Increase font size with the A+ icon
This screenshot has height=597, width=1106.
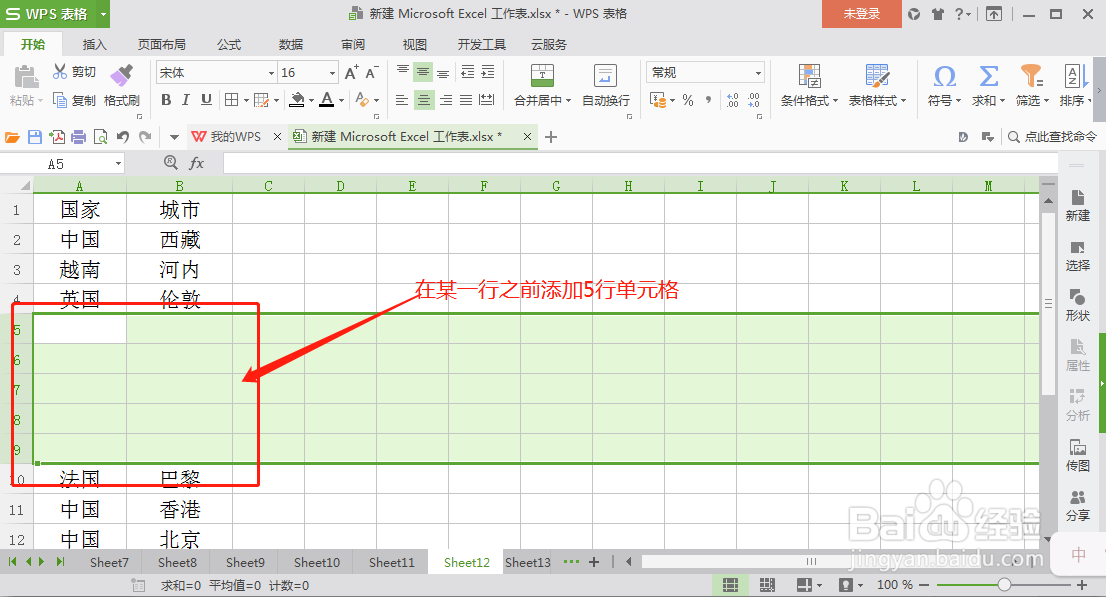pyautogui.click(x=351, y=72)
